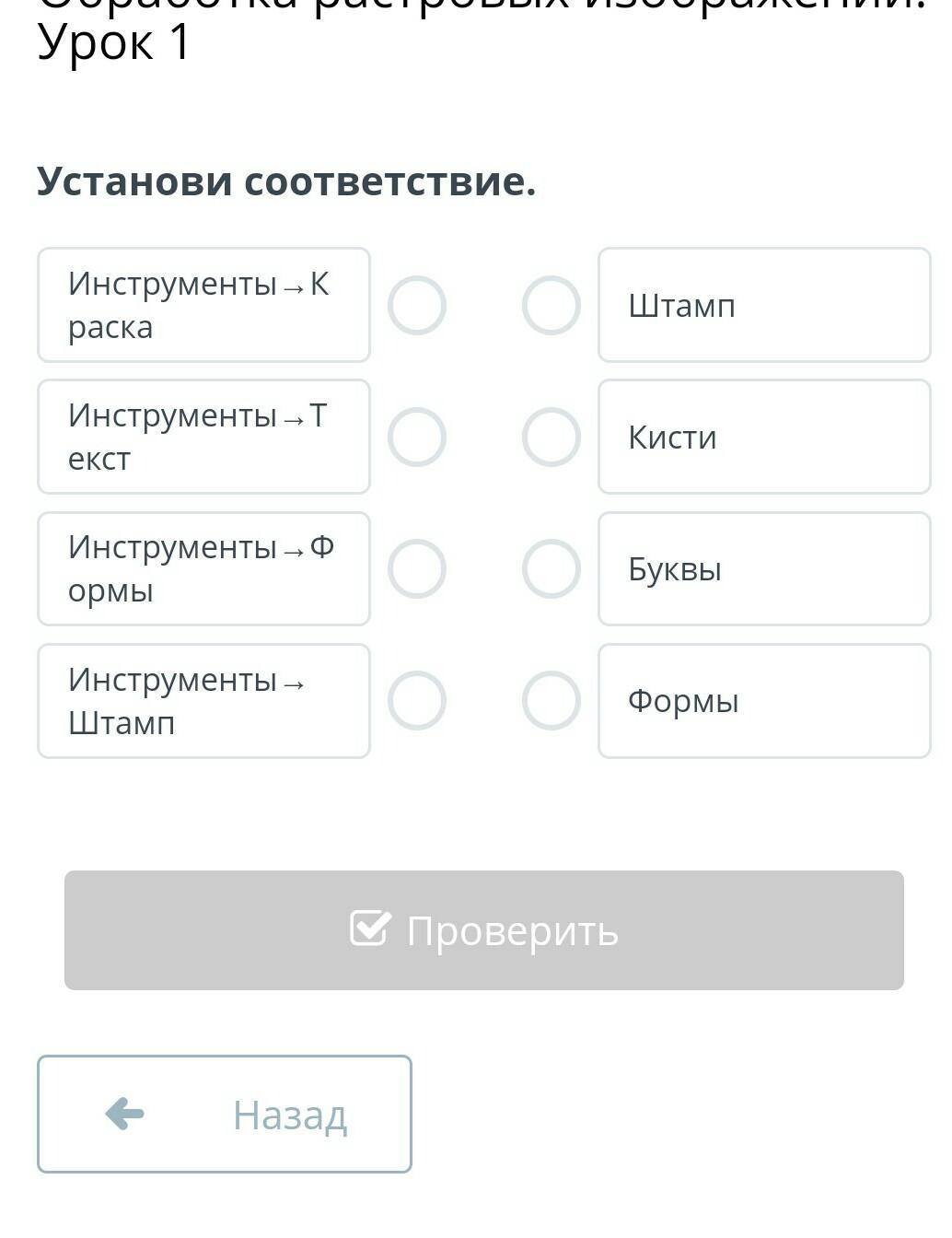Screen dimensions: 952x1238
Task: Click the Инструменты→Штамп card
Action: pyautogui.click(x=203, y=701)
